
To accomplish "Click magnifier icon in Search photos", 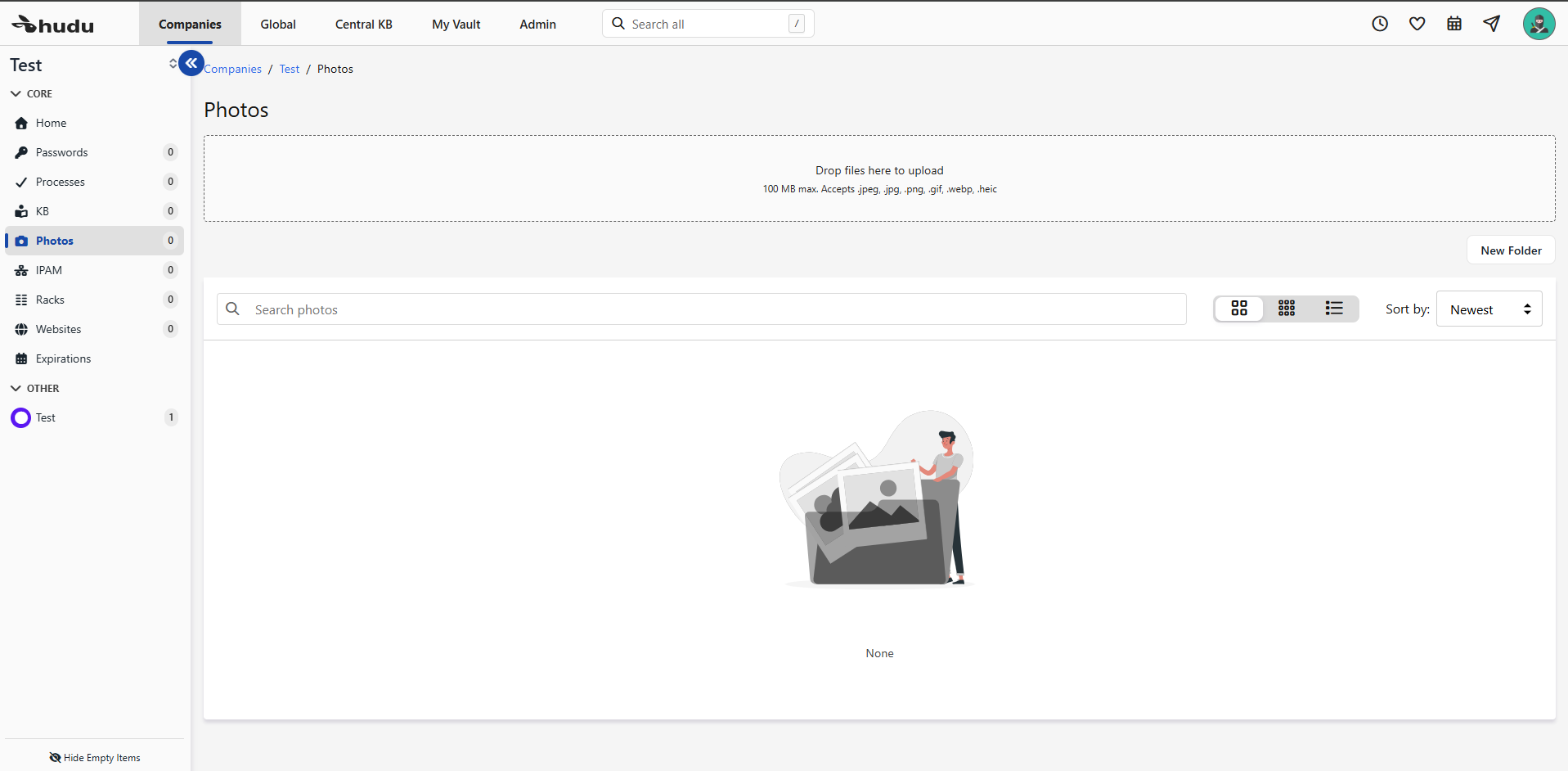I will (x=232, y=309).
